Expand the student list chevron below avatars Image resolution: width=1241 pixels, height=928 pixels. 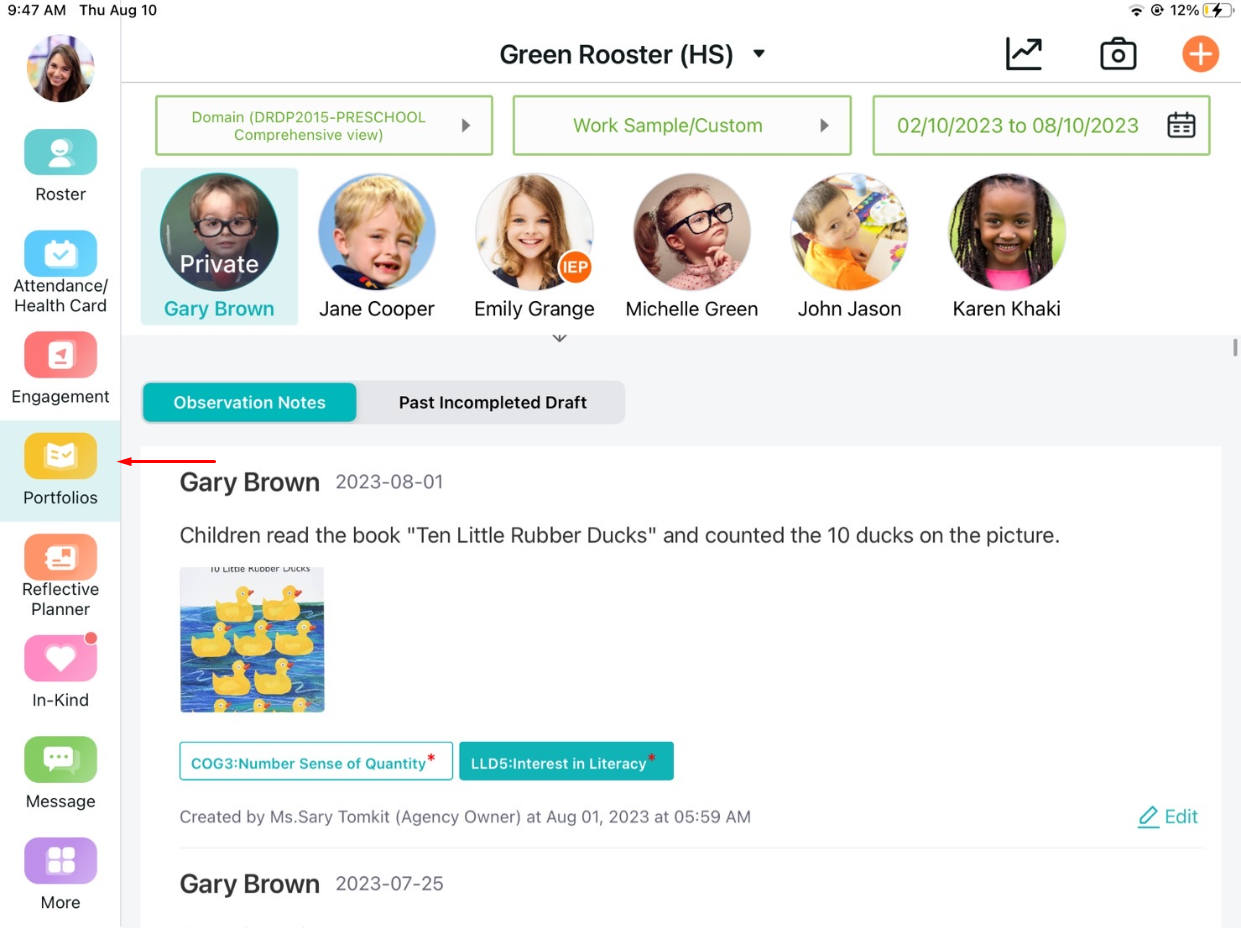coord(560,338)
